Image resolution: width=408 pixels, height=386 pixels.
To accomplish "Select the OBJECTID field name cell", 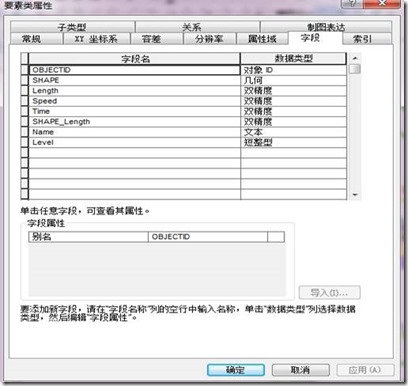I will [135, 70].
